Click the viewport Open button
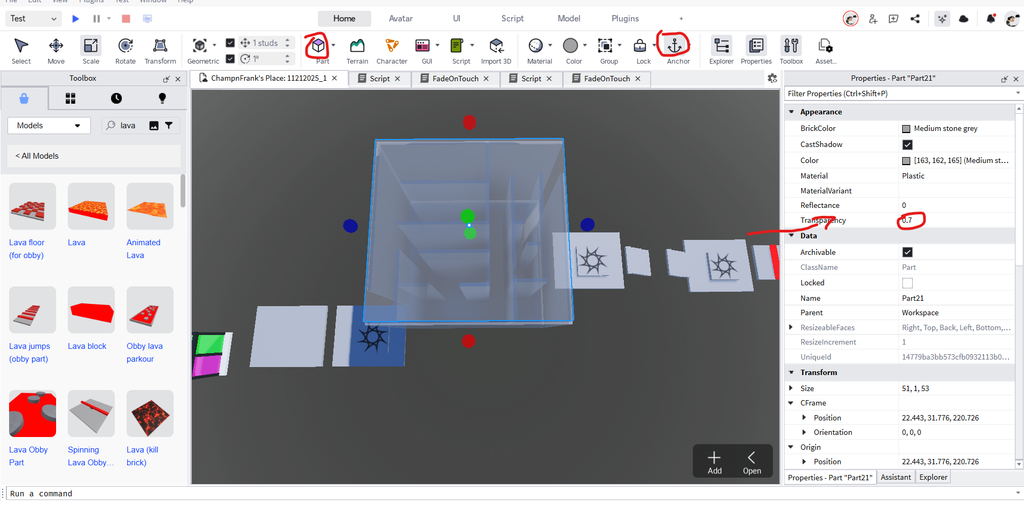 tap(752, 462)
